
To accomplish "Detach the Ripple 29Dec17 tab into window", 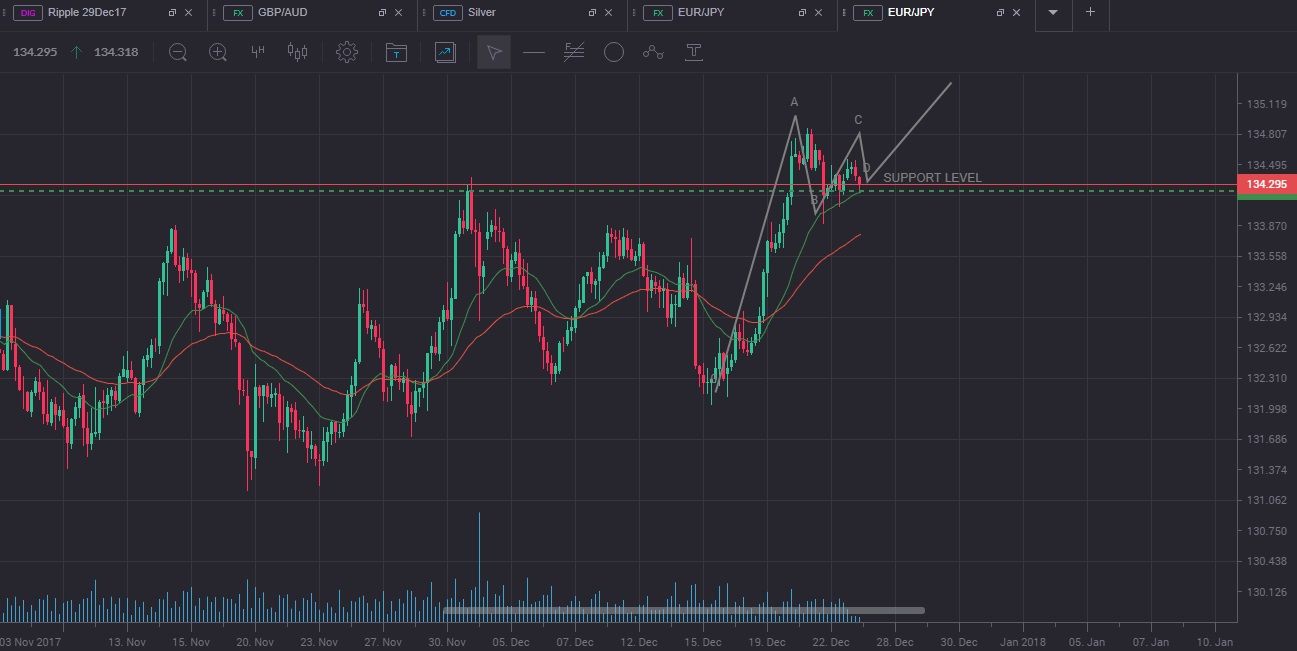I will coord(172,13).
